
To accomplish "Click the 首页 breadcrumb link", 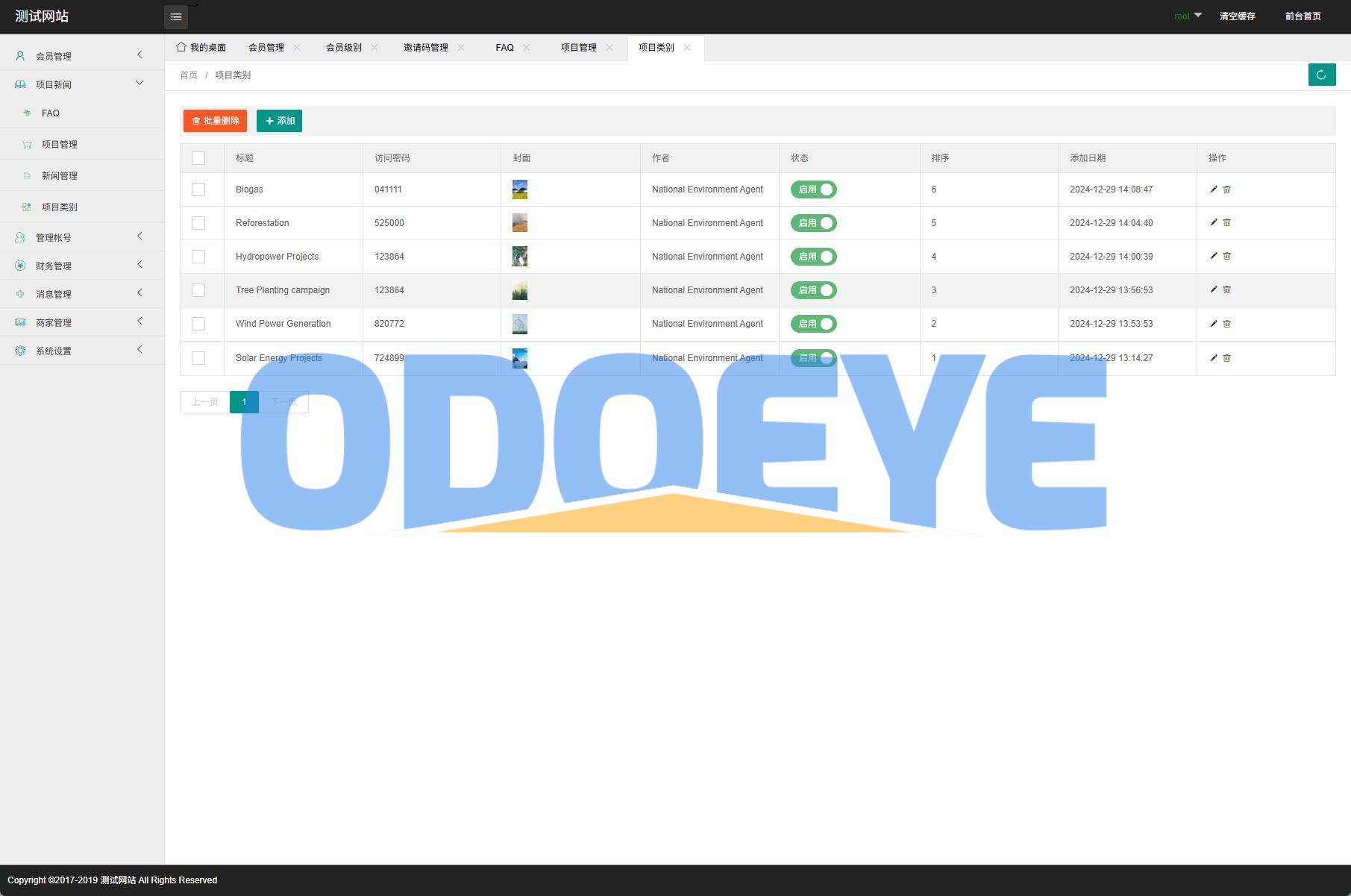I will pos(189,75).
